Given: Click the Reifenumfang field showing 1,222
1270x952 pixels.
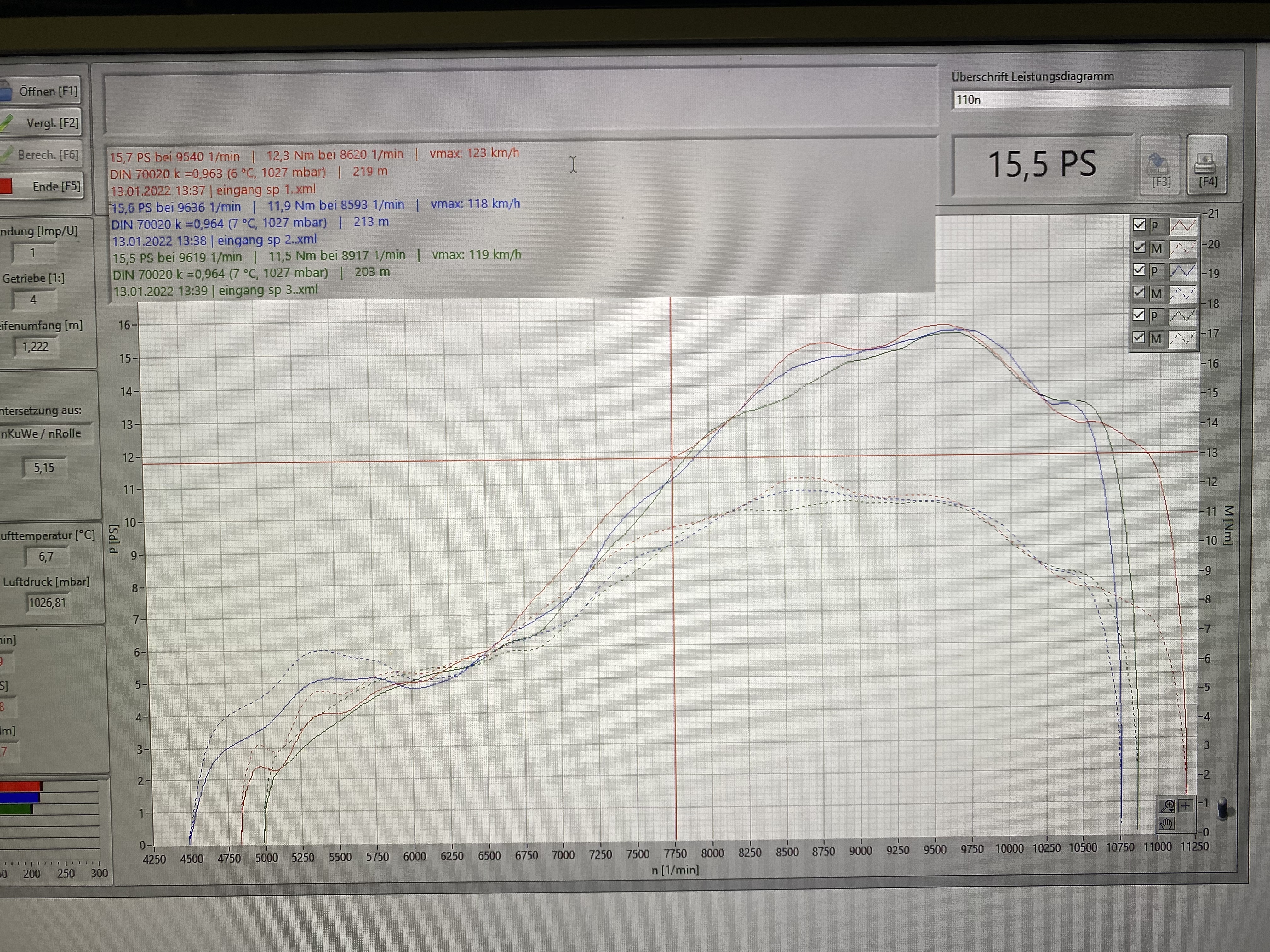Looking at the screenshot, I should (36, 347).
